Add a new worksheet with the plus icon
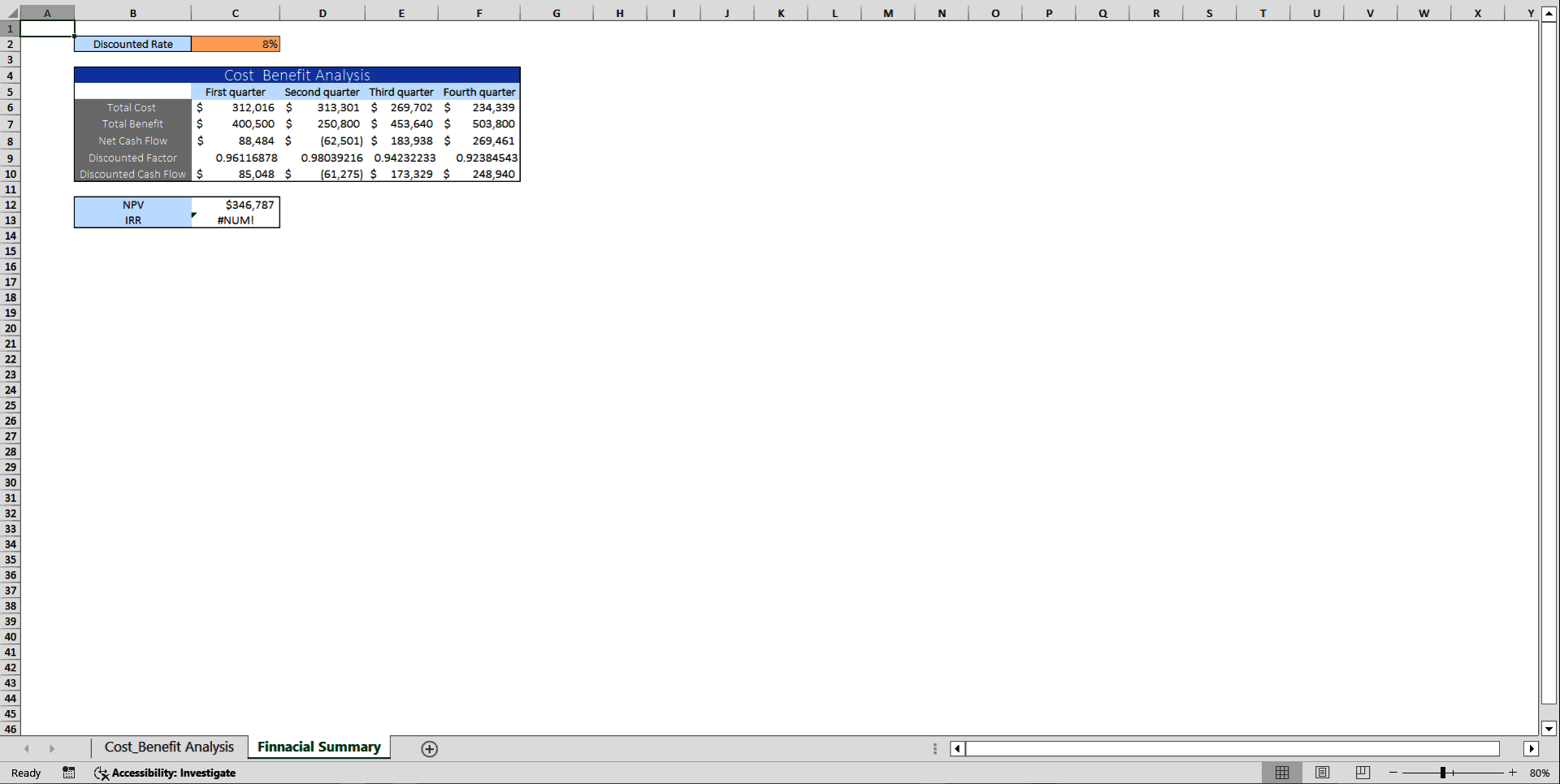The width and height of the screenshot is (1560, 784). pyautogui.click(x=429, y=748)
